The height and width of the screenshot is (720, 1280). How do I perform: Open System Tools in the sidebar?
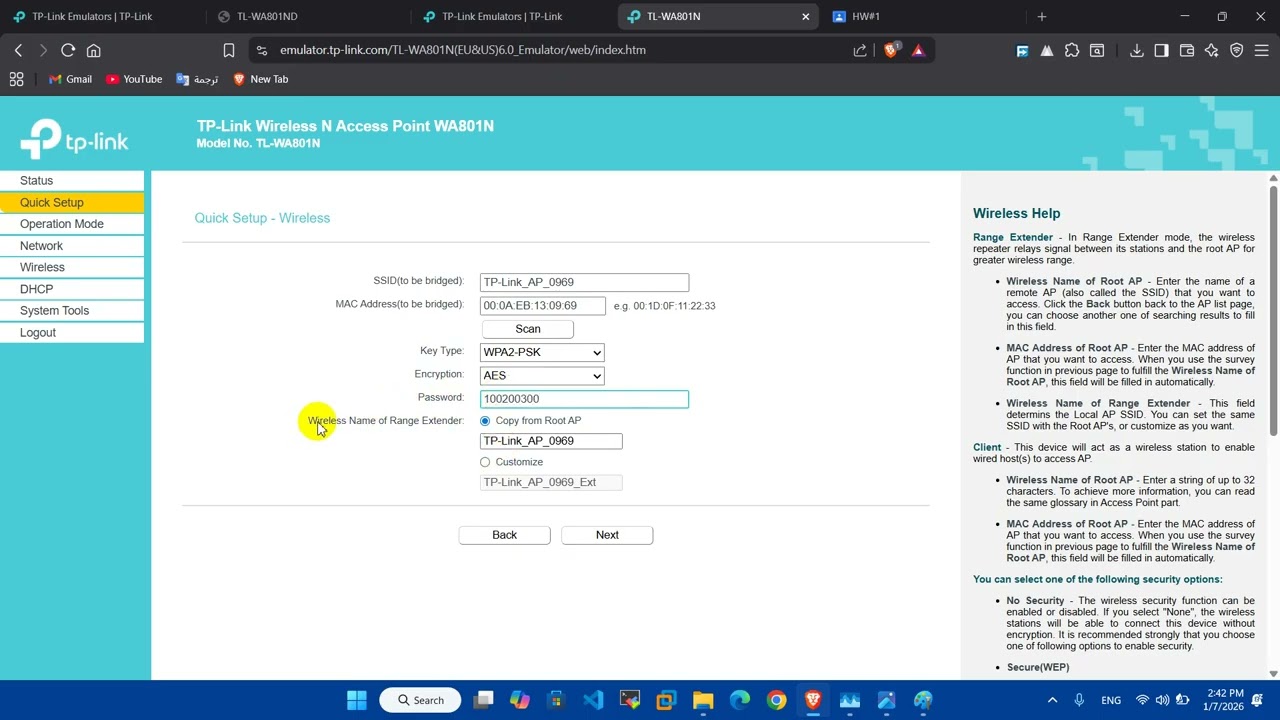pos(72,311)
